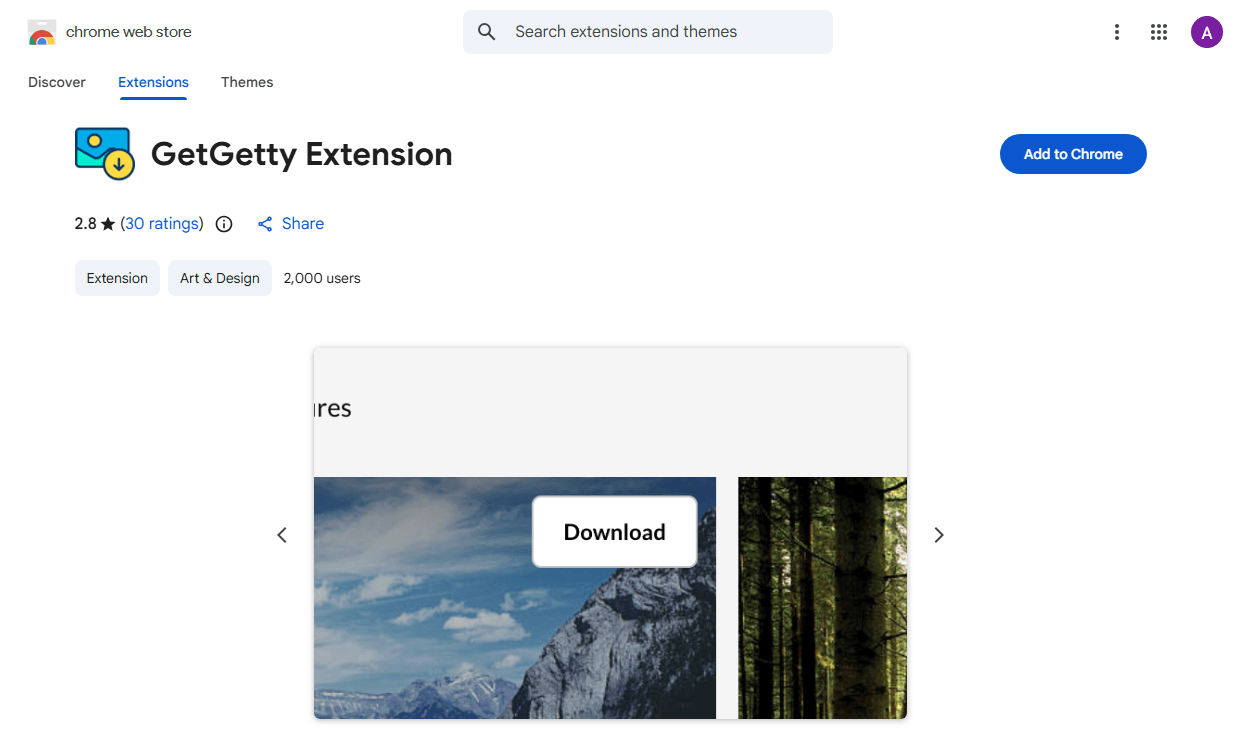This screenshot has width=1234, height=735.
Task: Go to the Discover tab
Action: click(57, 82)
